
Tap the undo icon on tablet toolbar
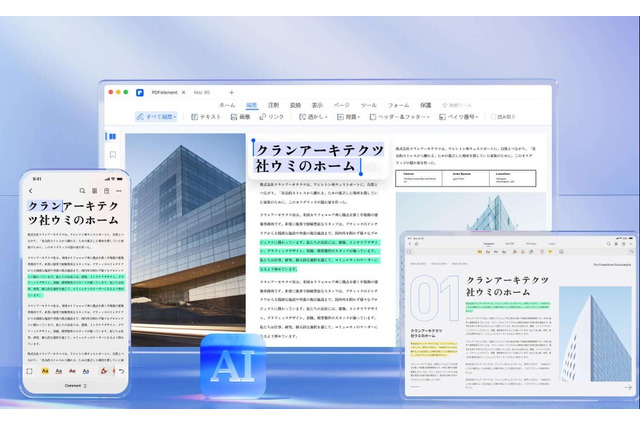[x=631, y=252]
